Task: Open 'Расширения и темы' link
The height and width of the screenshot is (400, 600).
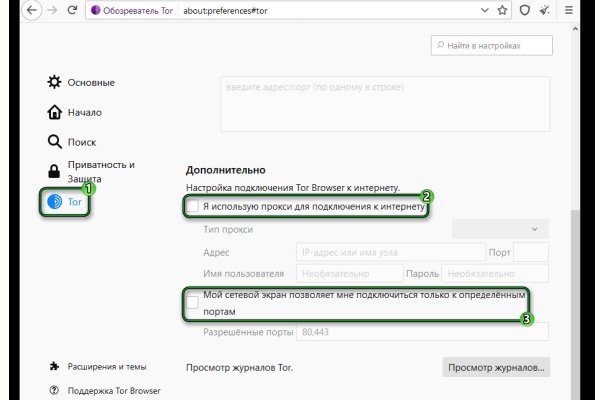Action: (106, 366)
